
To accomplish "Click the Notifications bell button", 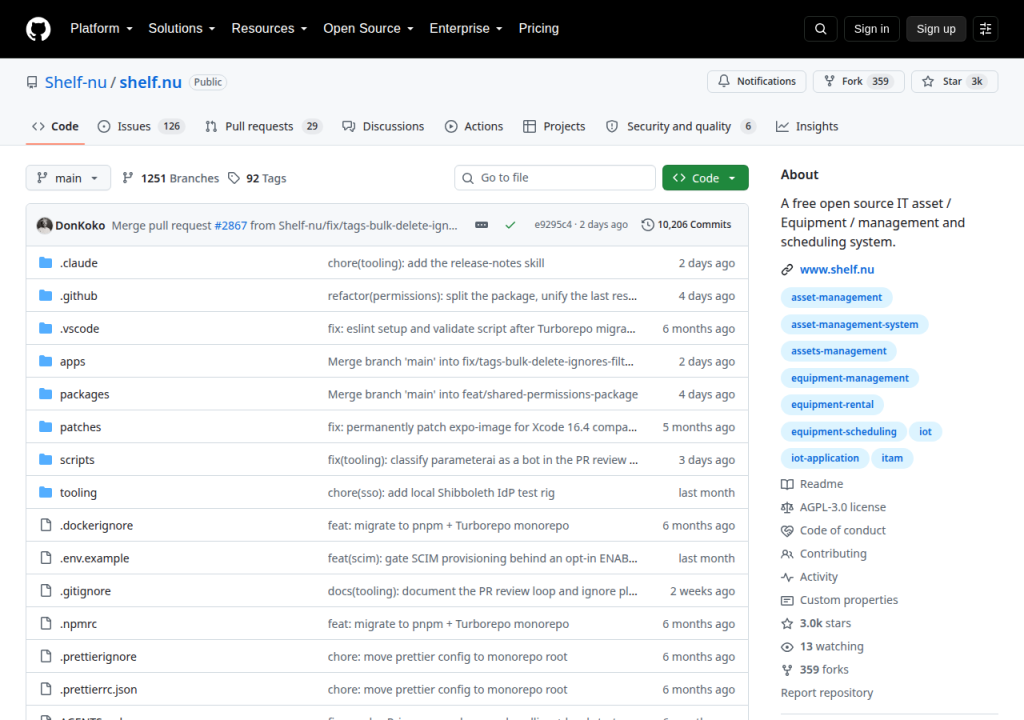I will [756, 81].
